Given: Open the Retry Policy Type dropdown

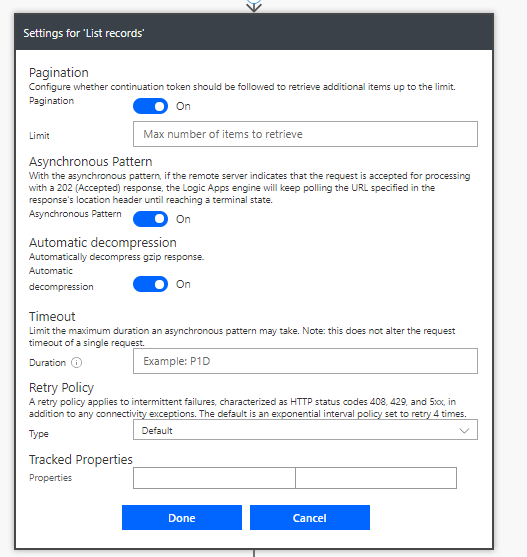Looking at the screenshot, I should [305, 430].
